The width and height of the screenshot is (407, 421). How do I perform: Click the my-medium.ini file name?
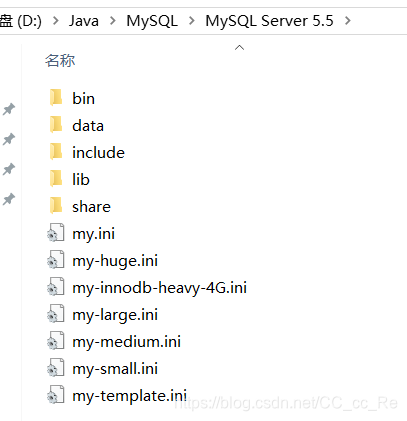pyautogui.click(x=127, y=342)
